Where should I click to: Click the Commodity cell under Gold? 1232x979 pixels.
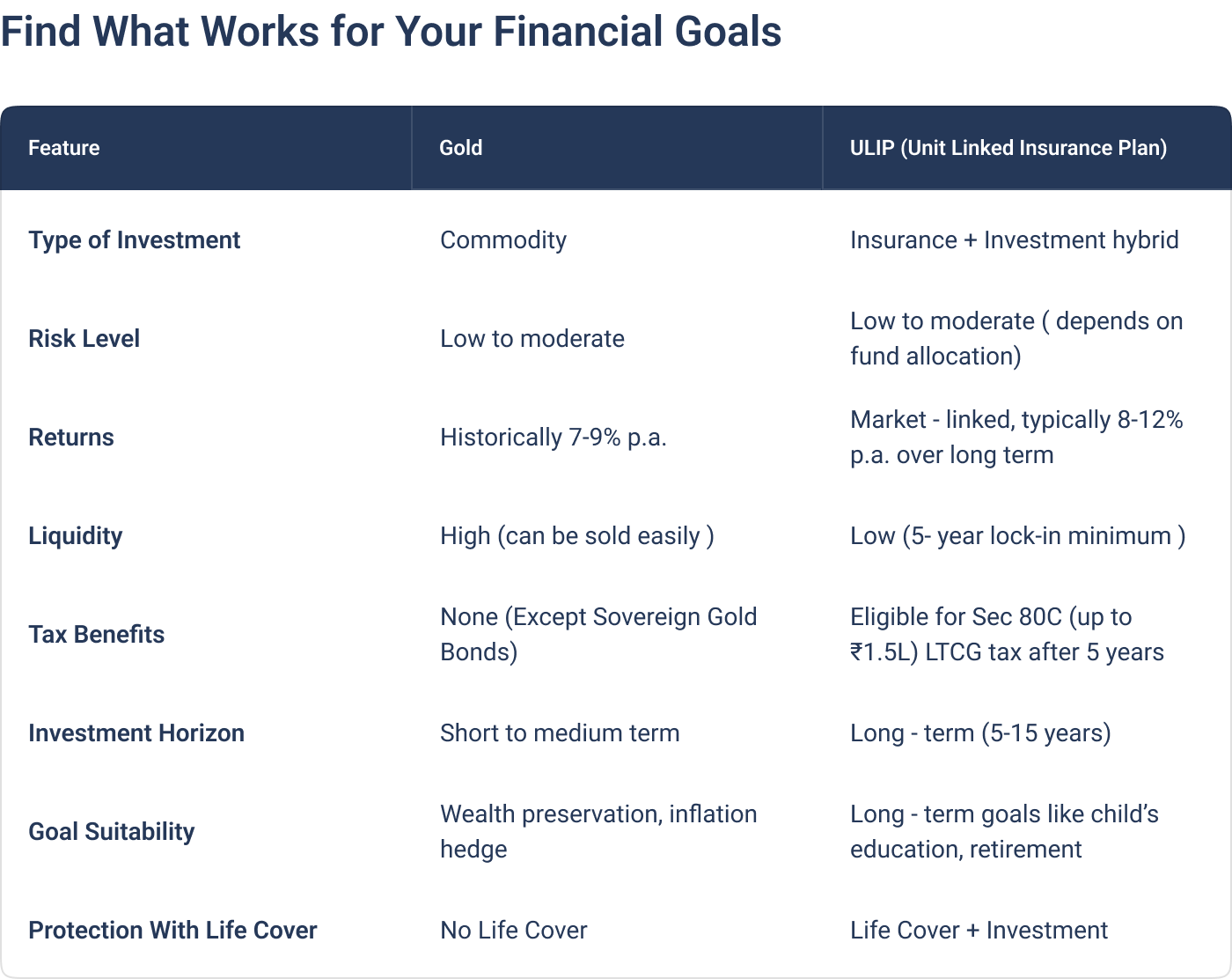[503, 240]
